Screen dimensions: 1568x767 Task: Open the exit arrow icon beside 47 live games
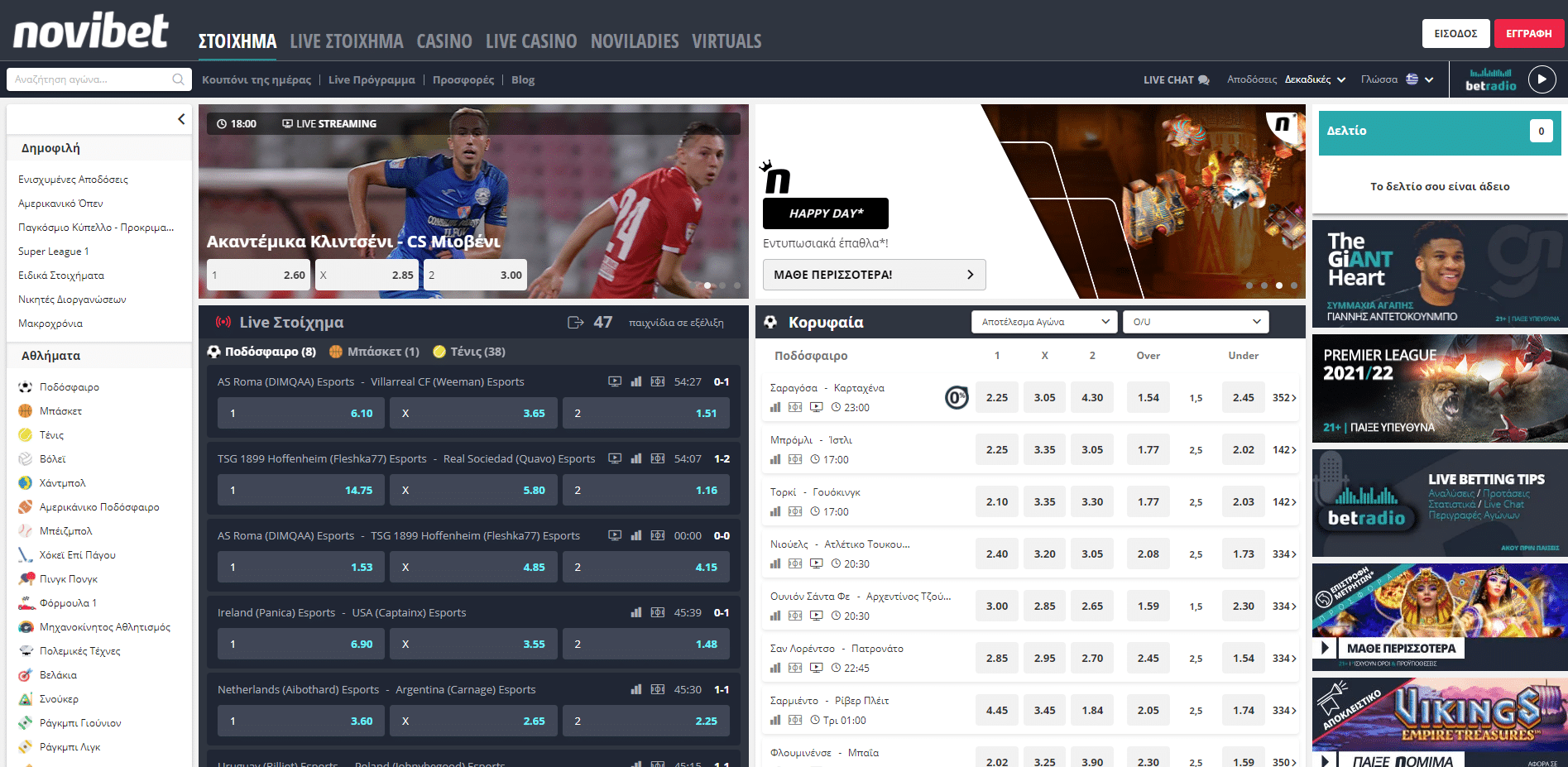(x=576, y=323)
